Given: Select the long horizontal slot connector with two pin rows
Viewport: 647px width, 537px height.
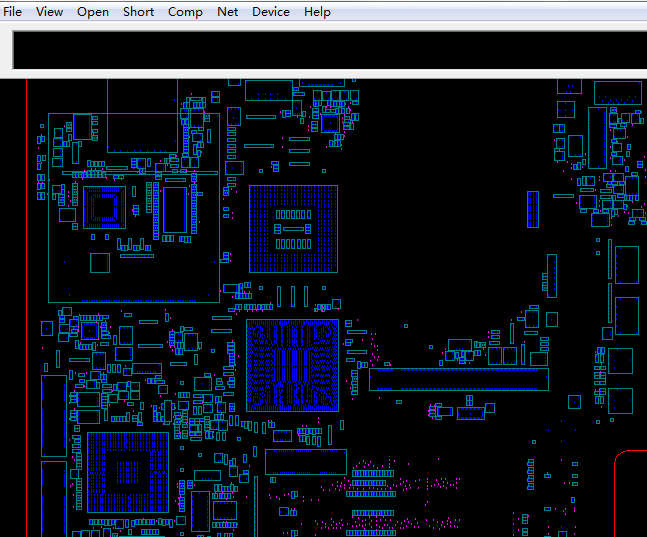Looking at the screenshot, I should point(459,379).
